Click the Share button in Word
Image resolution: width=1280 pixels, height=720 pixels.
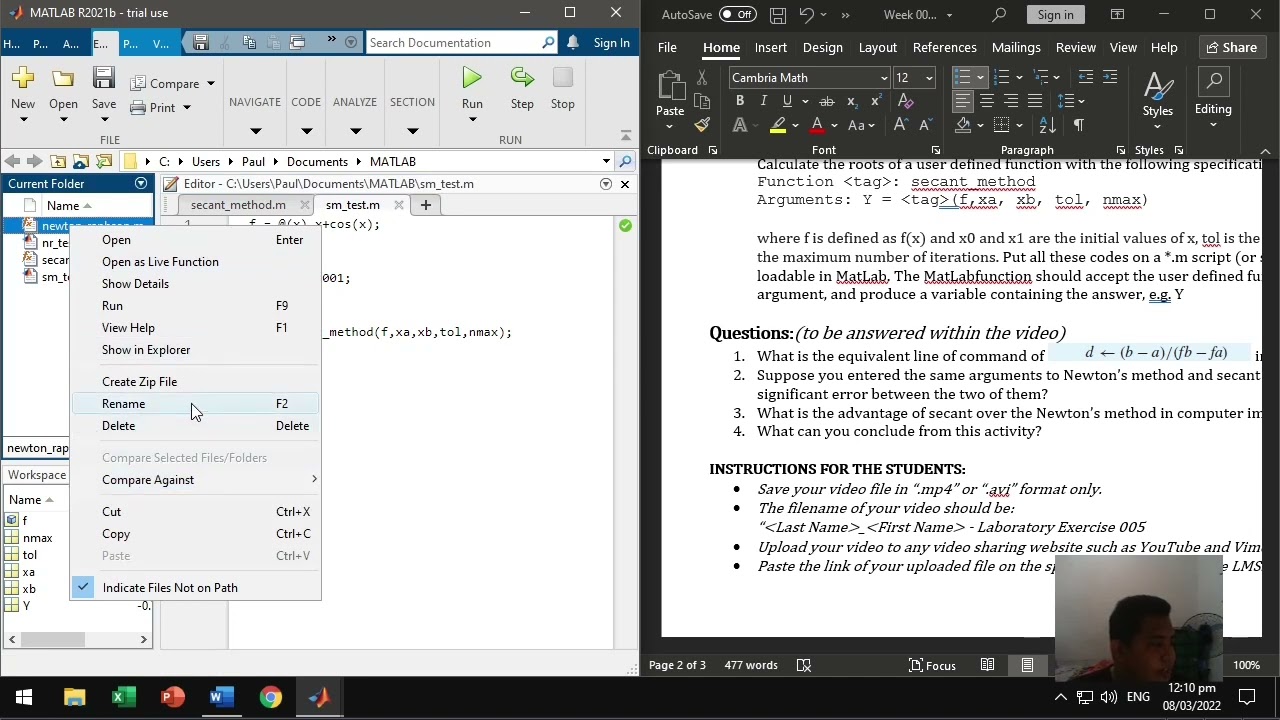[1231, 47]
